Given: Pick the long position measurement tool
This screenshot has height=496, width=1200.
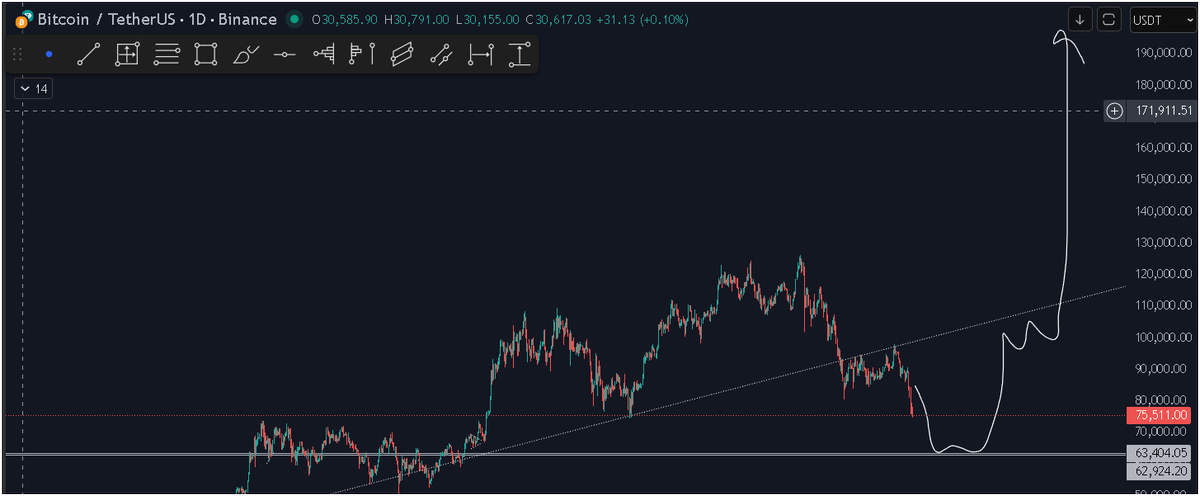Looking at the screenshot, I should pos(127,55).
